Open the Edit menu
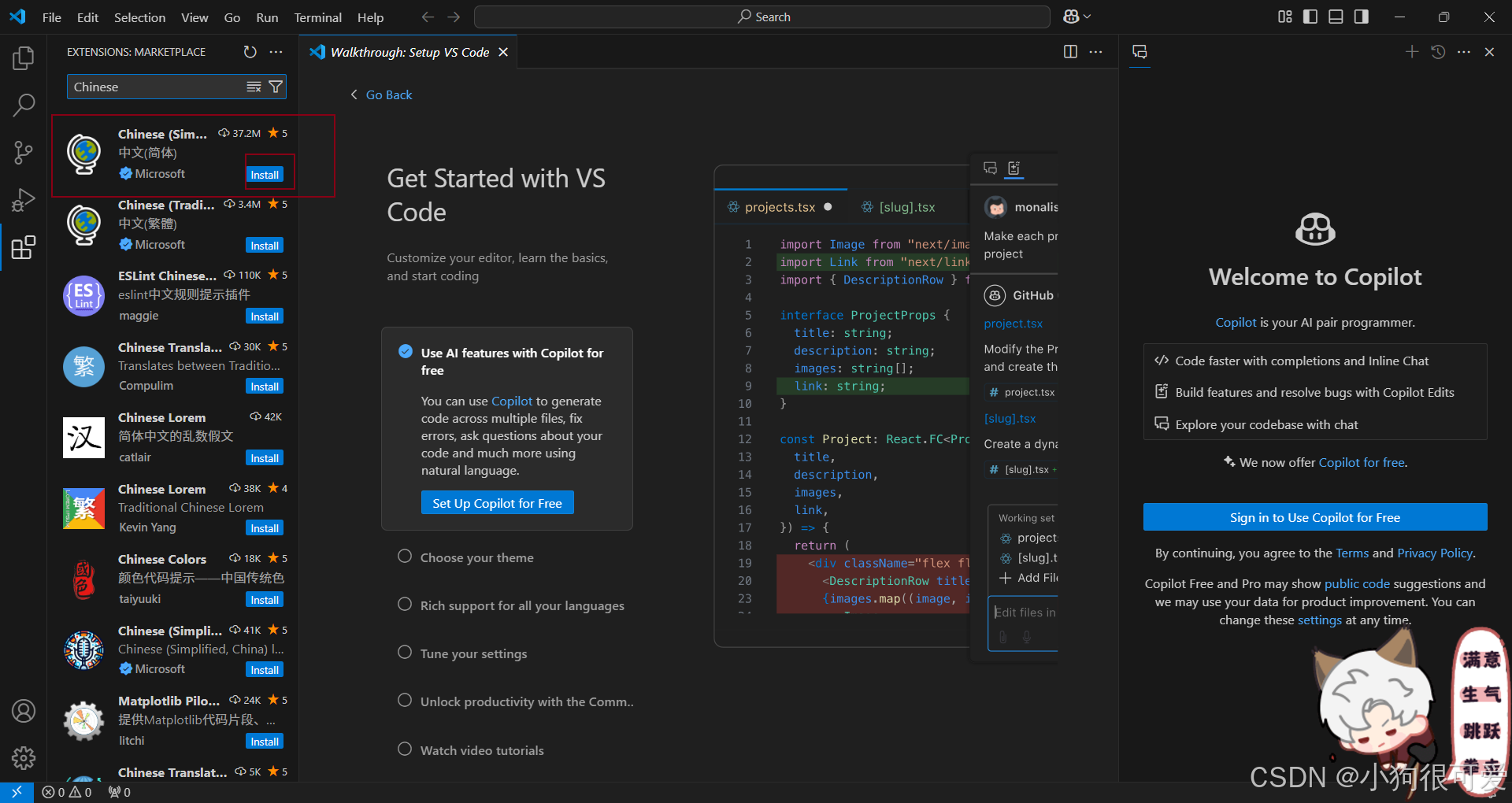The image size is (1512, 803). pyautogui.click(x=87, y=17)
